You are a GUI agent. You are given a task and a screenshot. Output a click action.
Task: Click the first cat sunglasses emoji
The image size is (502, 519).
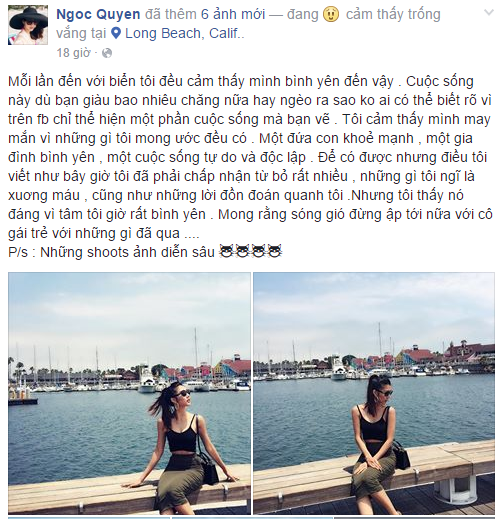coord(227,251)
